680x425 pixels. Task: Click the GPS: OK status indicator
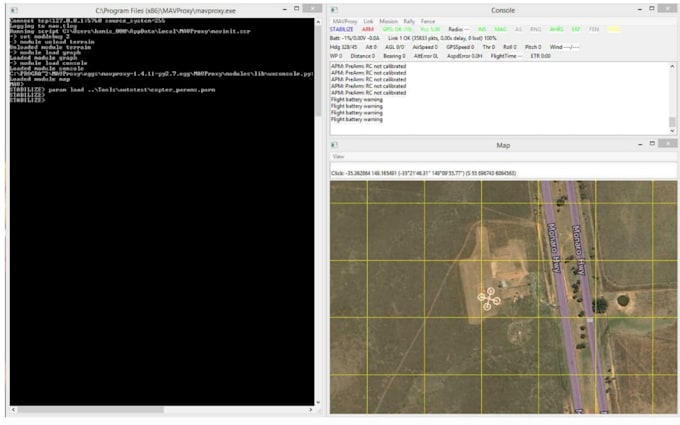tap(397, 29)
